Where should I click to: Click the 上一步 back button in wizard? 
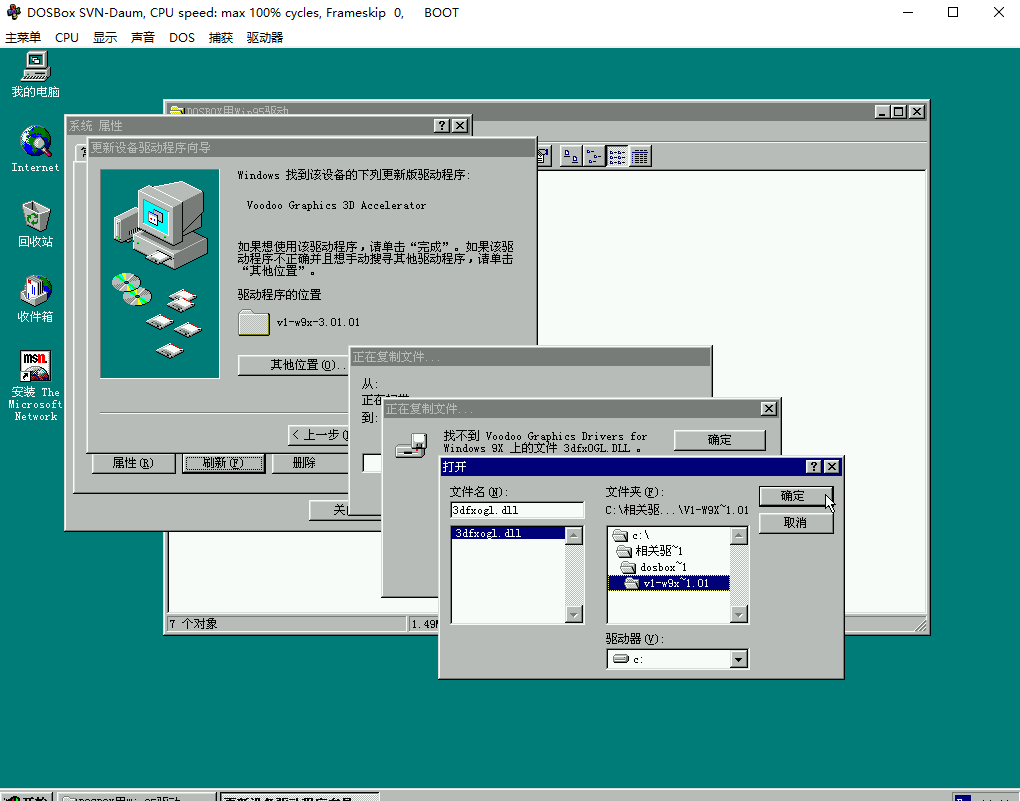[319, 435]
